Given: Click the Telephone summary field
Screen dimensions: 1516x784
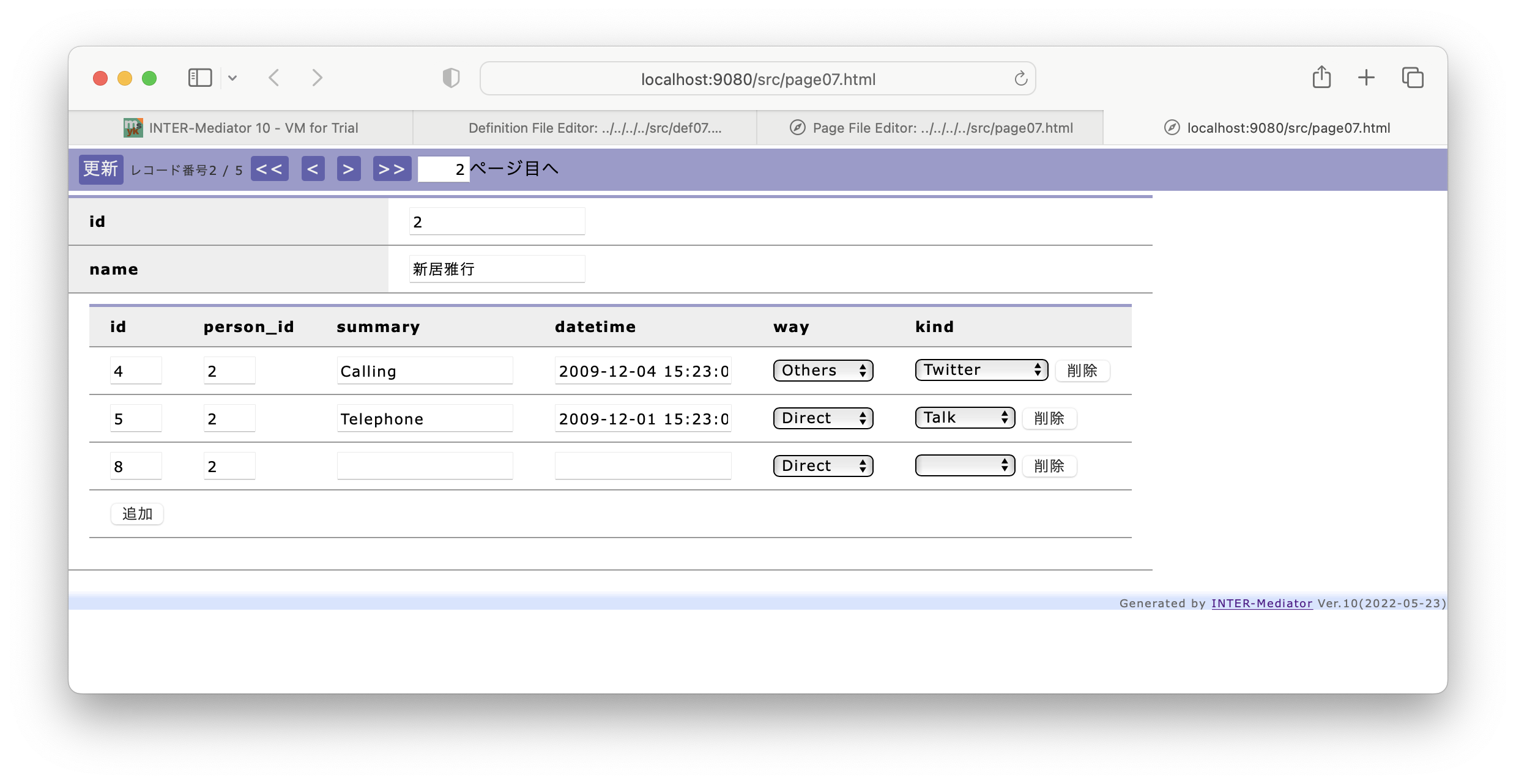Looking at the screenshot, I should click(x=425, y=418).
